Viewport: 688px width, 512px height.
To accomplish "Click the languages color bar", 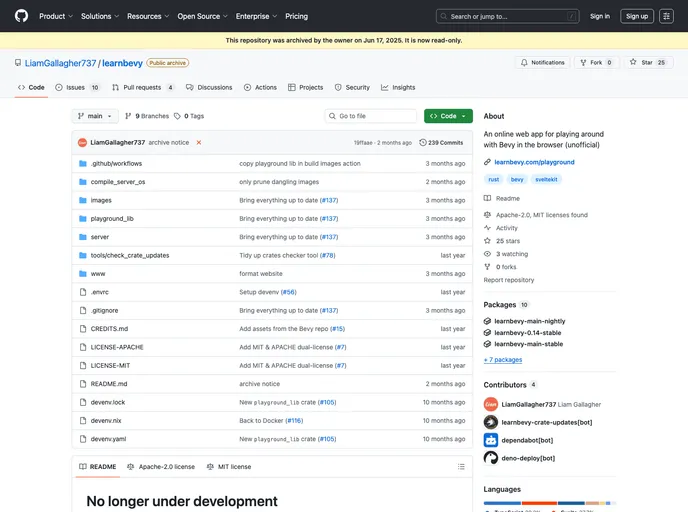I will point(549,503).
